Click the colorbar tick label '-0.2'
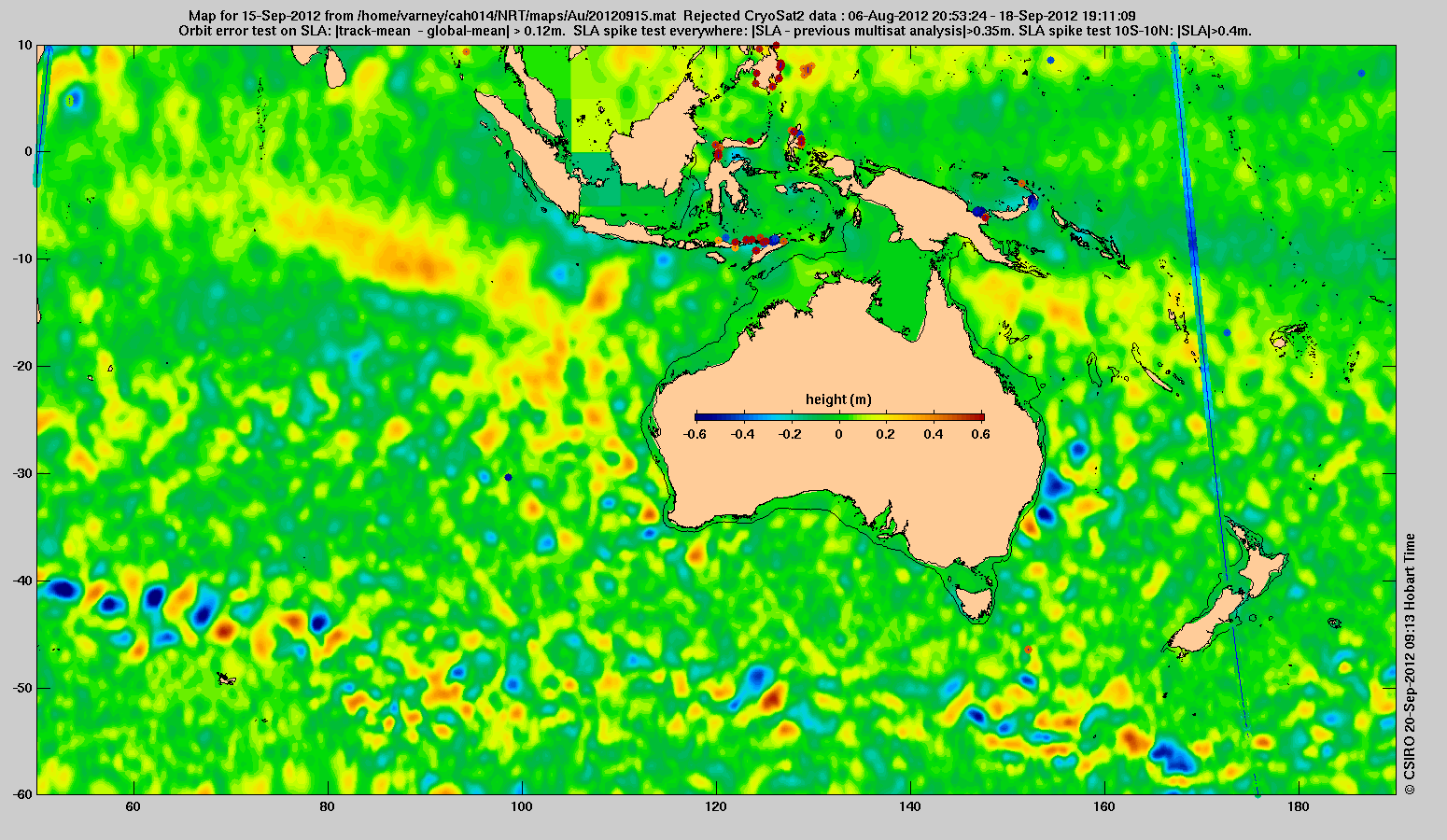This screenshot has height=840, width=1447. 791,434
